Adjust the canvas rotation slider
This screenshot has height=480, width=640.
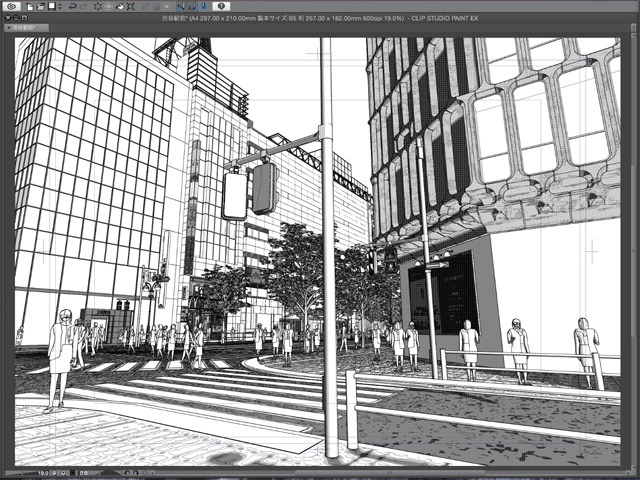111,473
